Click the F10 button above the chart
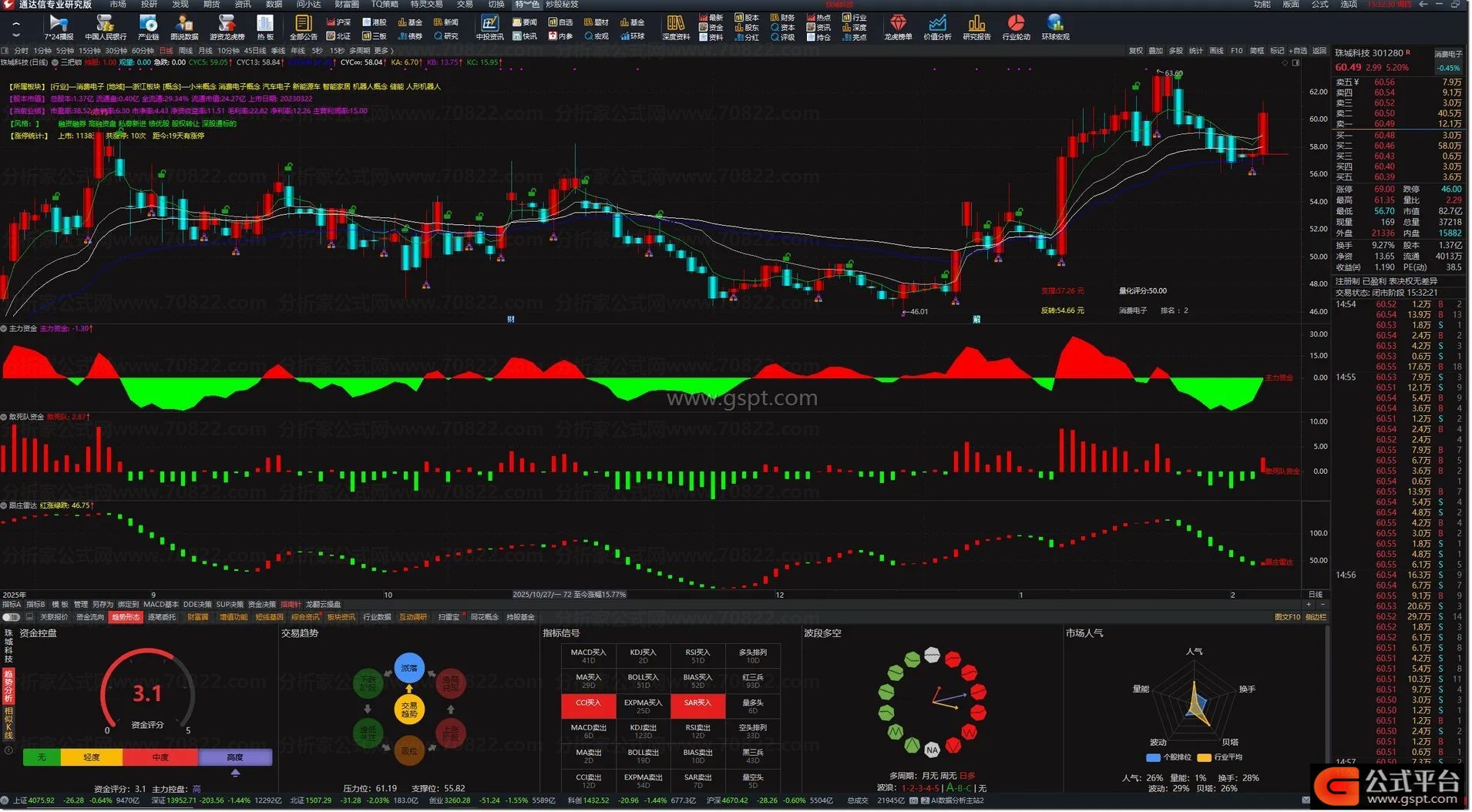This screenshot has height=812, width=1472. pos(1236,51)
